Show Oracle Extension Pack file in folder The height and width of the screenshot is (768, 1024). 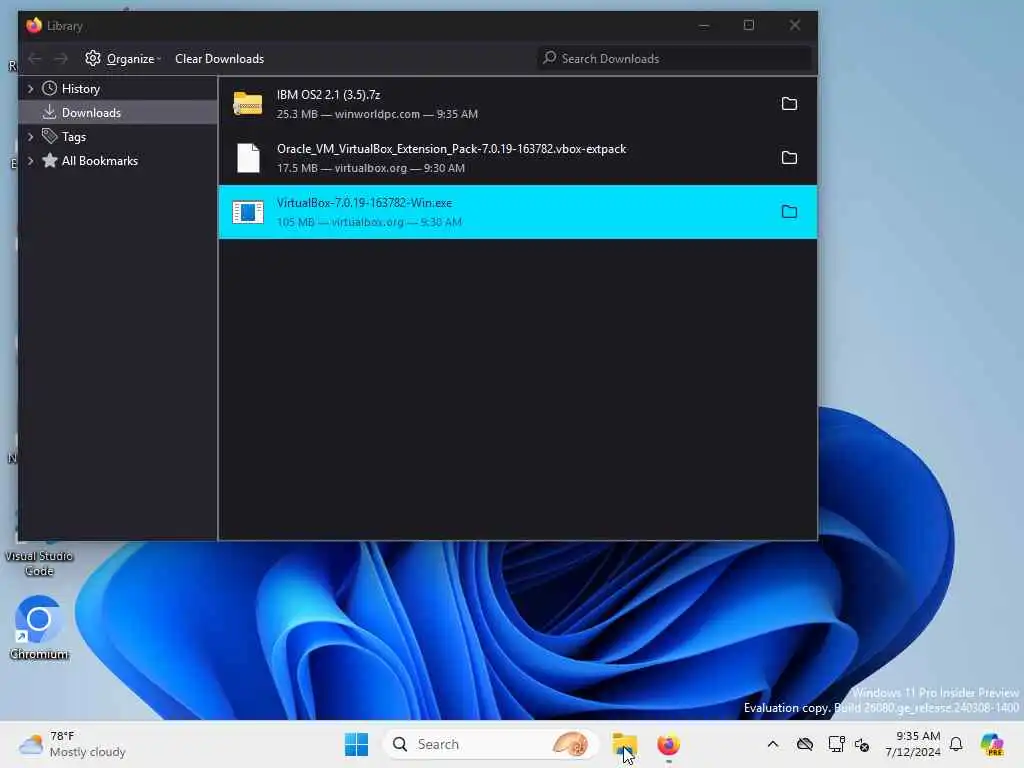tap(789, 158)
